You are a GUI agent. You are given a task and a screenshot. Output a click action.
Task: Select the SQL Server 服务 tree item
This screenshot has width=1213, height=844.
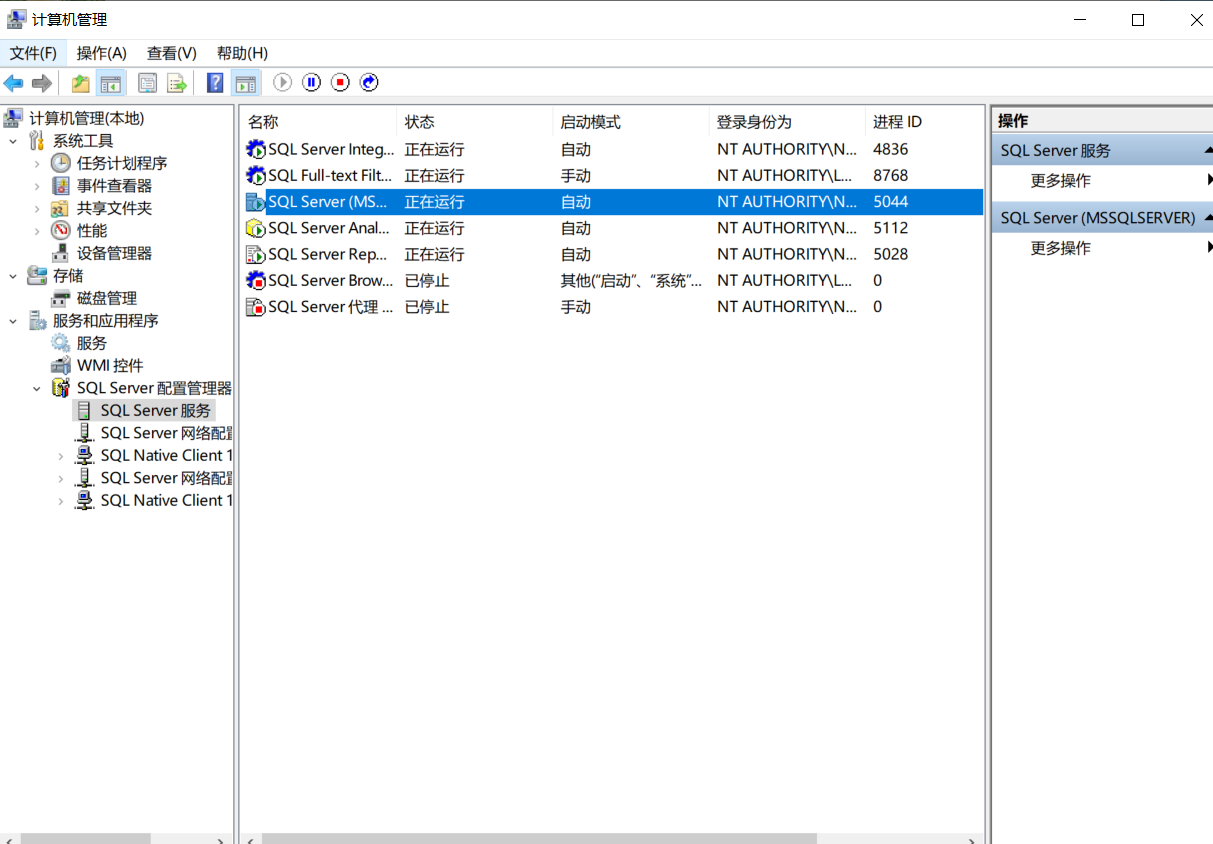pos(155,411)
